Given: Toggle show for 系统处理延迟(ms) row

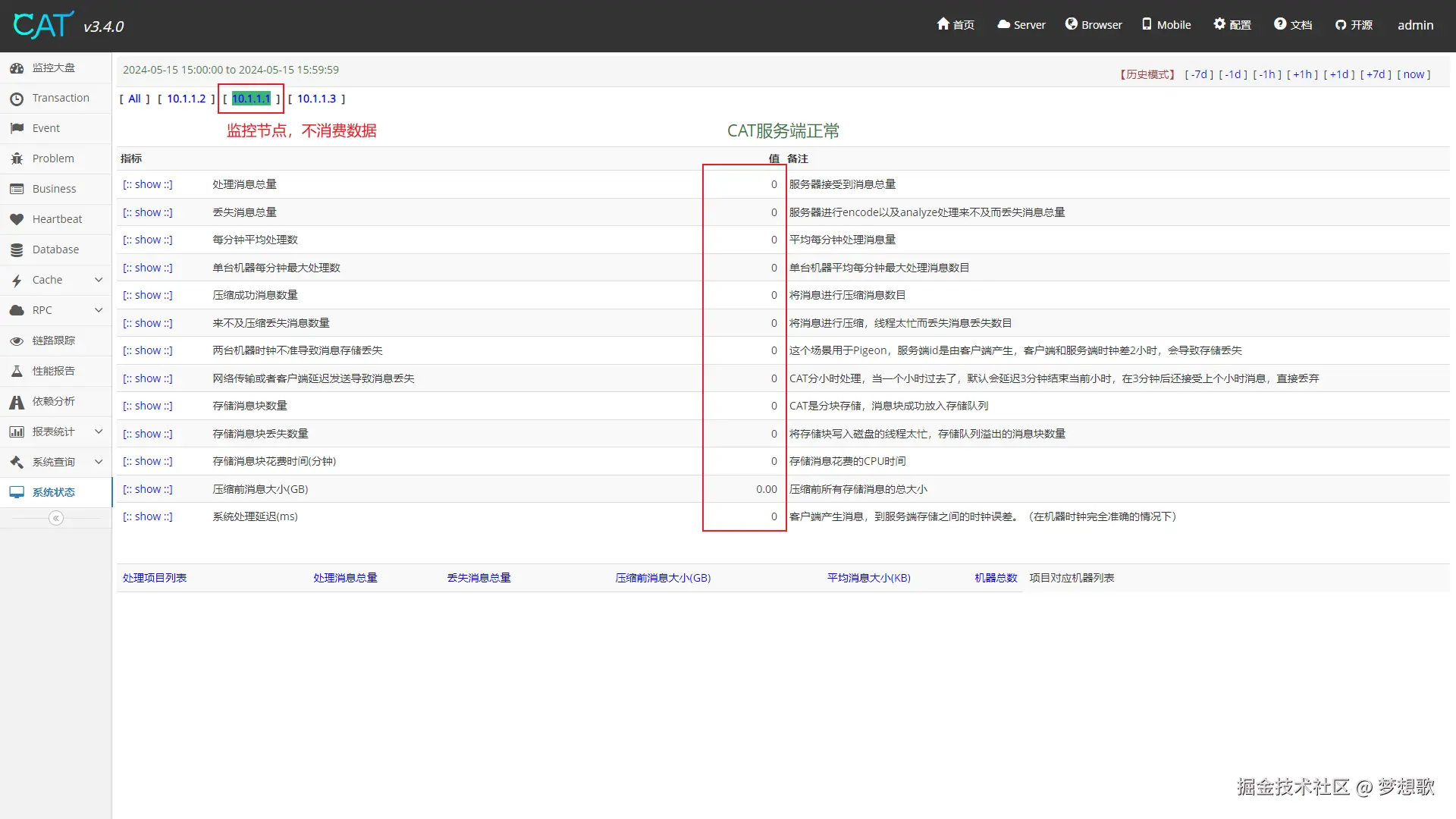Looking at the screenshot, I should click(x=148, y=516).
